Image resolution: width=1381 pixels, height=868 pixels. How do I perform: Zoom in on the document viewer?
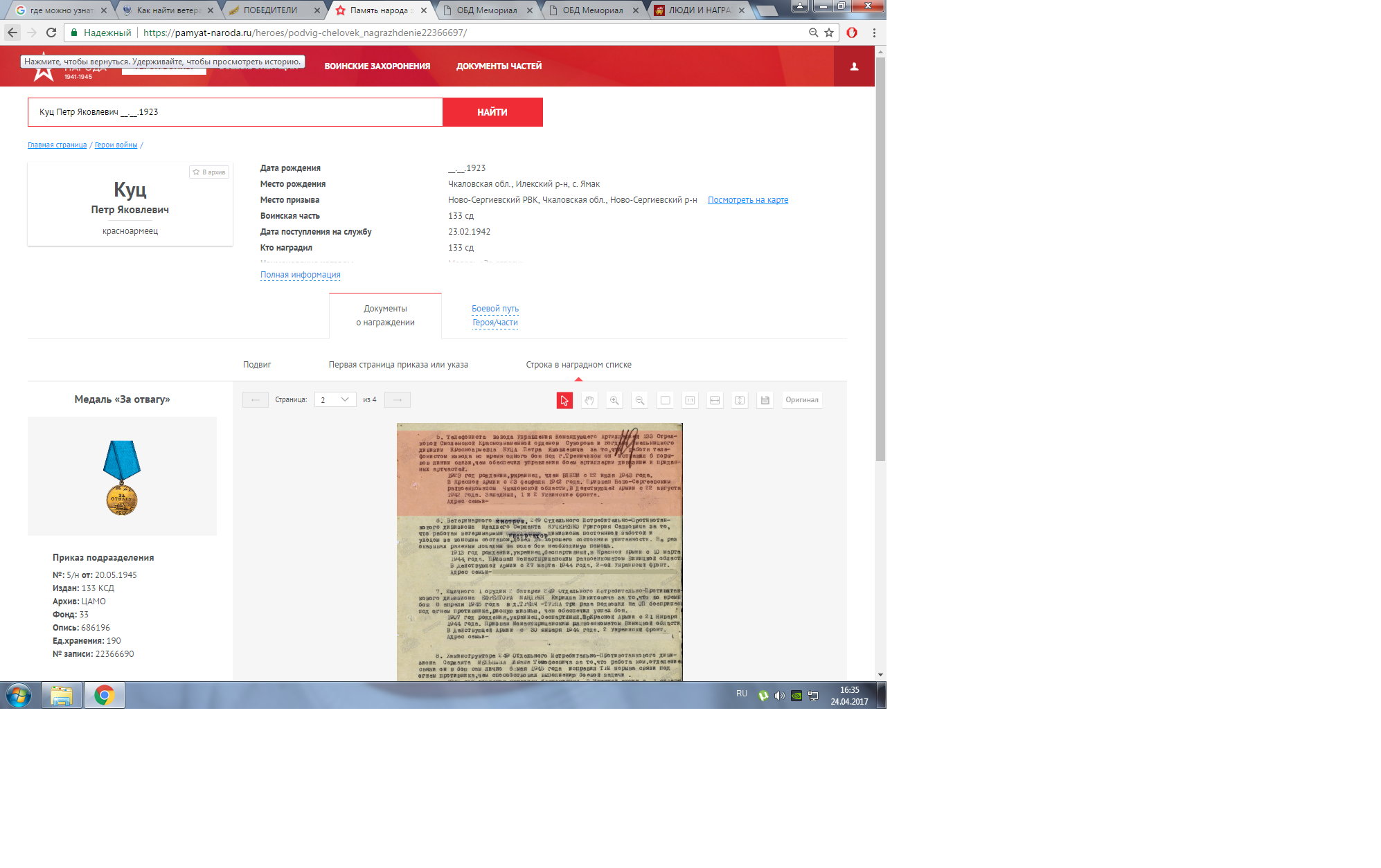tap(614, 400)
